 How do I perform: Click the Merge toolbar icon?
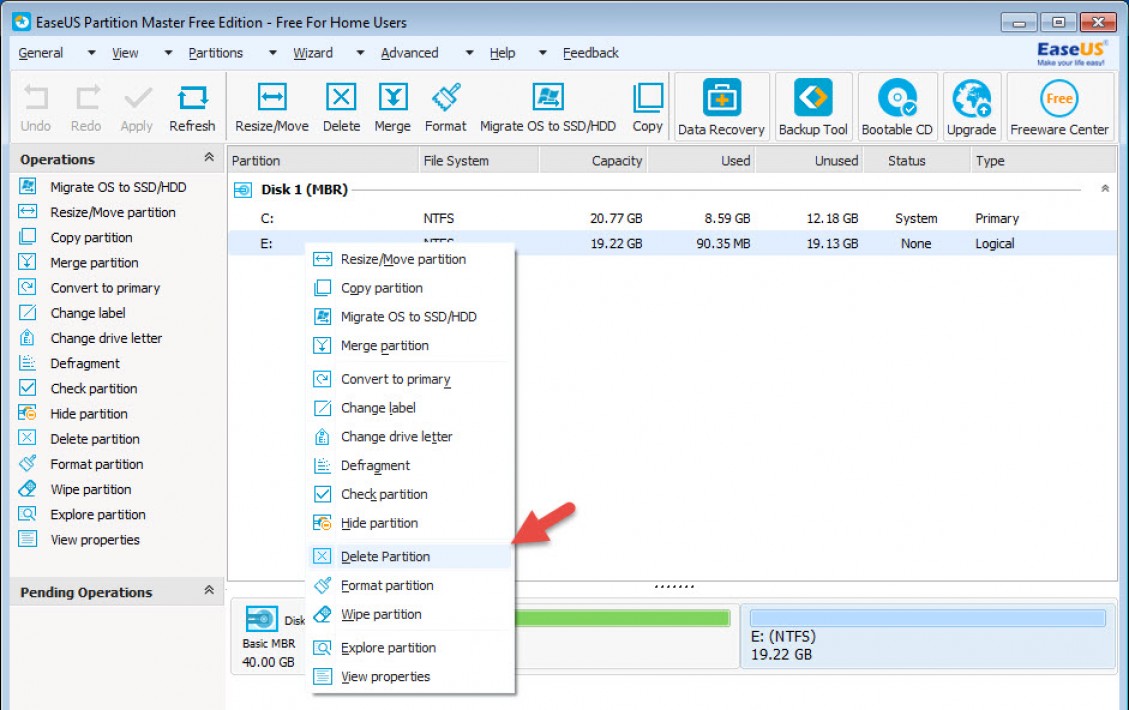point(392,109)
